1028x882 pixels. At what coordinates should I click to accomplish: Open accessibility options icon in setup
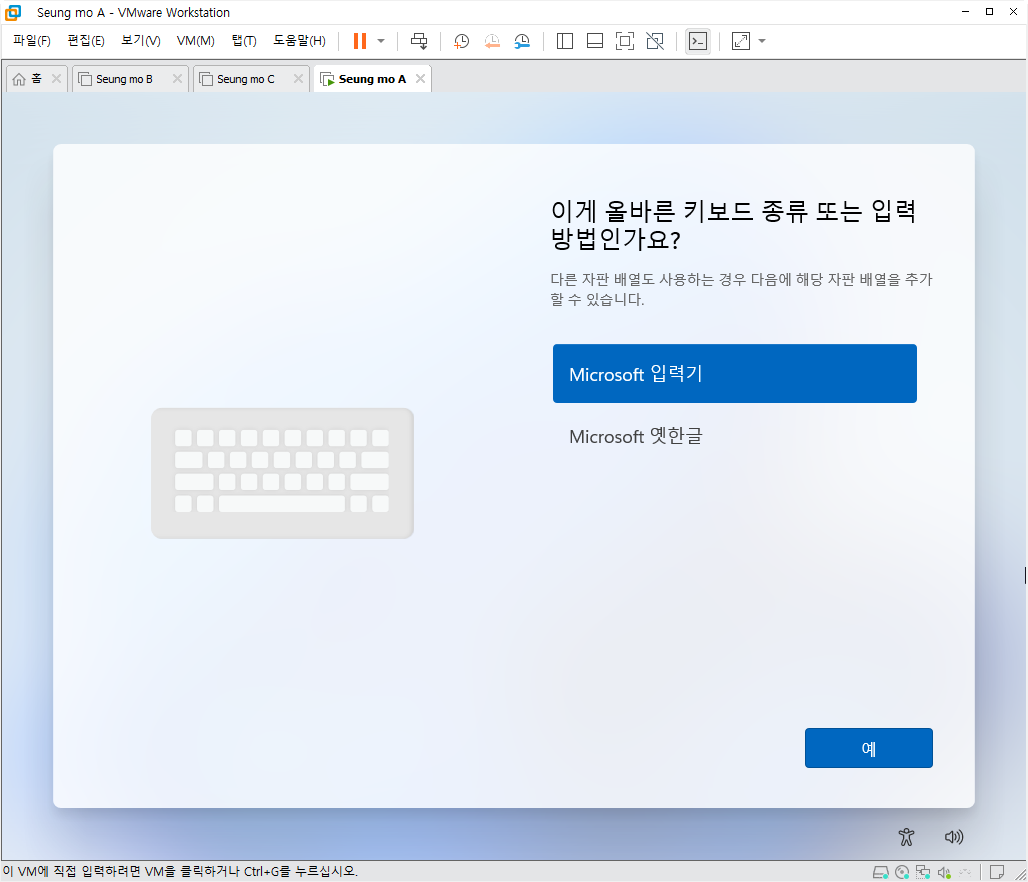906,837
